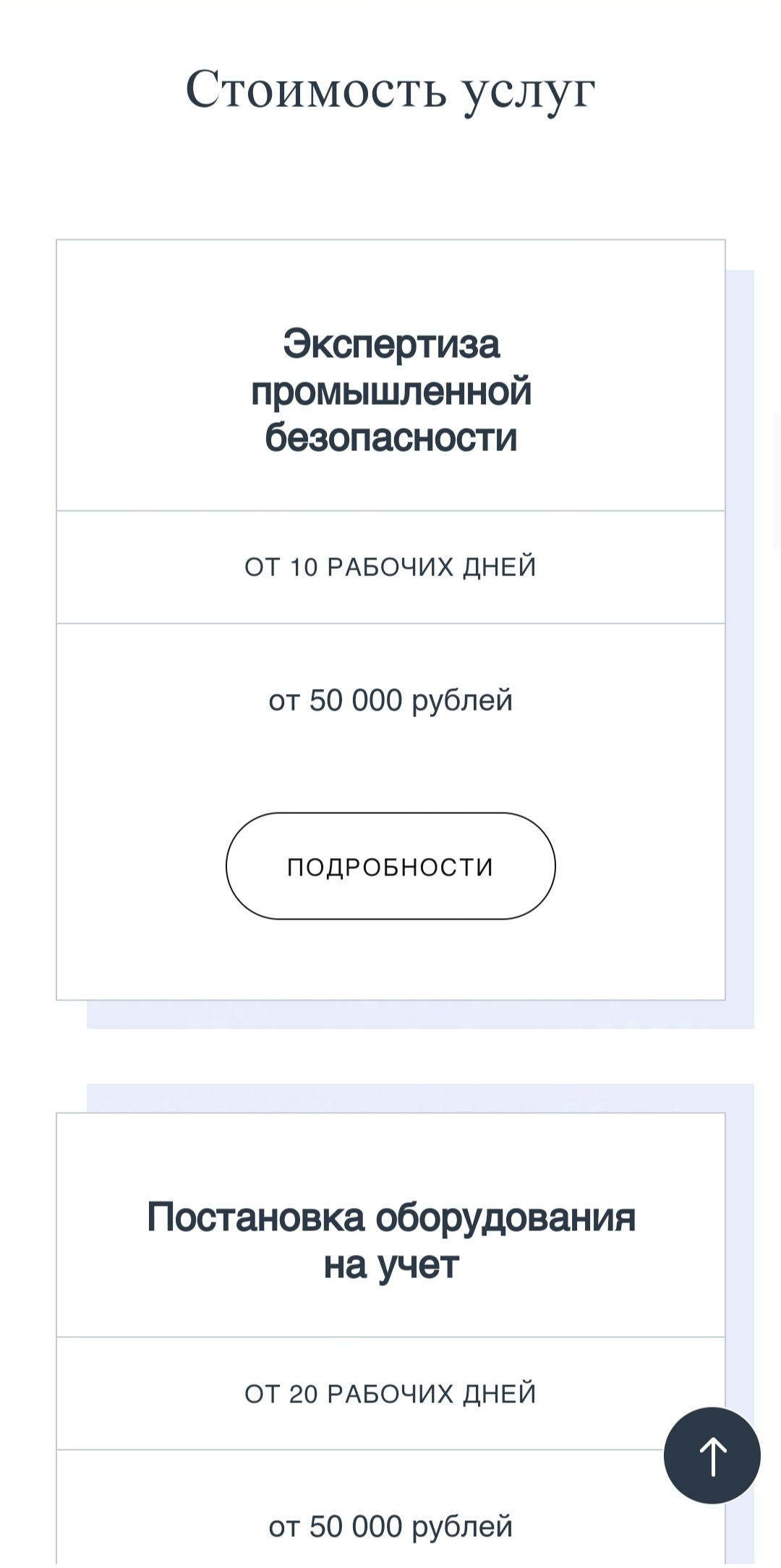This screenshot has width=781, height=1568.
Task: Click the number "20" in the duration row
Action: [304, 1395]
